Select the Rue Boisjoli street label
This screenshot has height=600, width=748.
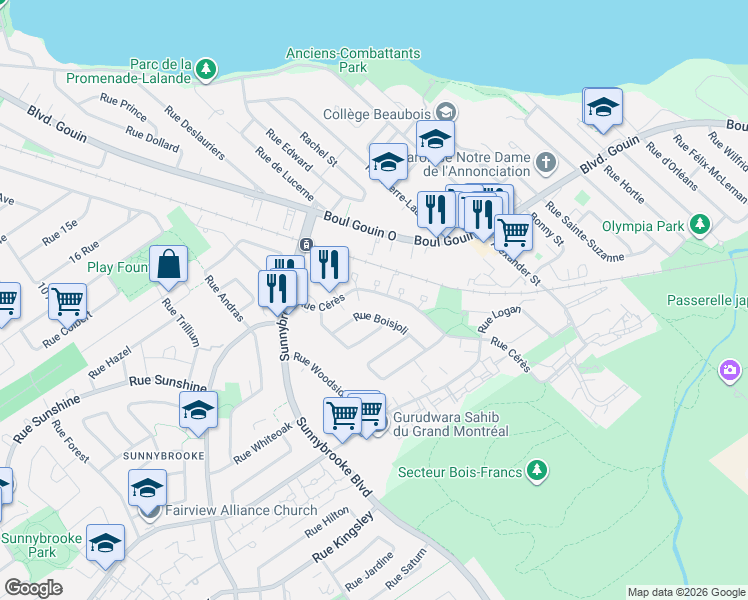[x=381, y=323]
